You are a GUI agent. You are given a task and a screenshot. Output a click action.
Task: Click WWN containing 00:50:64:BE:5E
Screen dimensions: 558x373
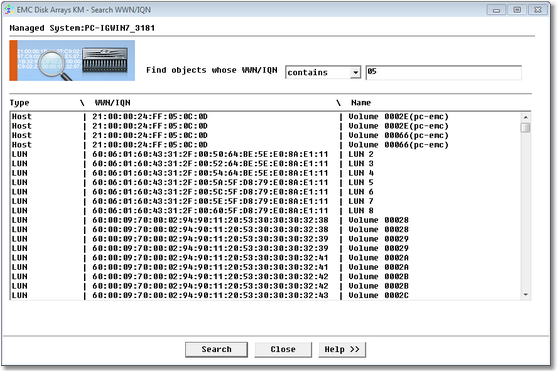(x=210, y=154)
